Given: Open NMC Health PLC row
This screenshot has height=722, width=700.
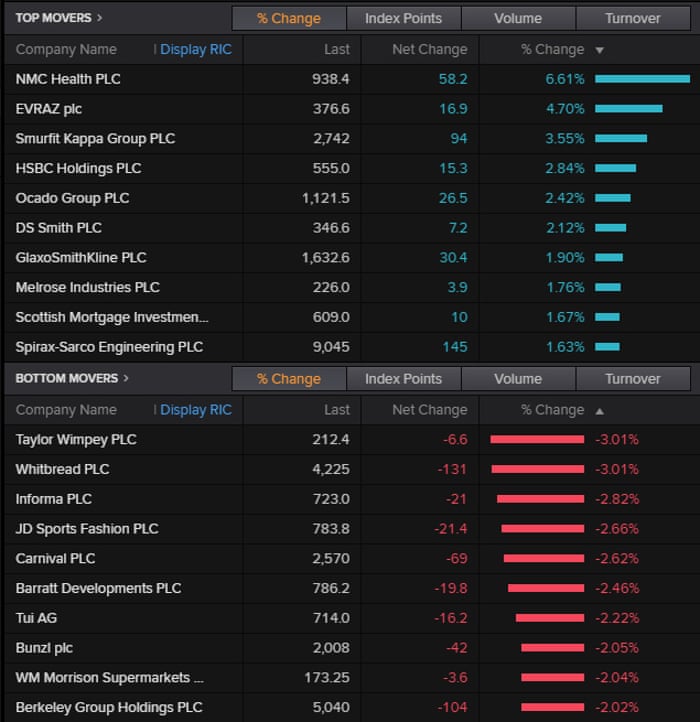Looking at the screenshot, I should click(68, 79).
